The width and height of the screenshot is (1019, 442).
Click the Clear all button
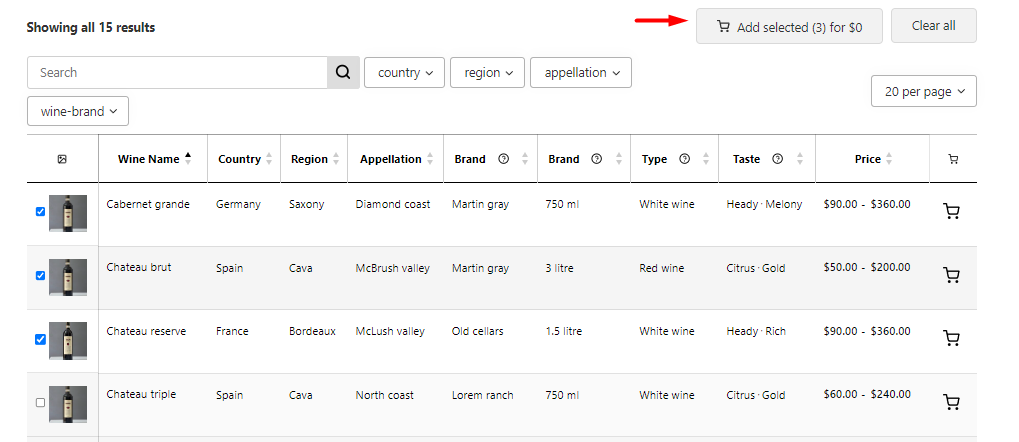coord(933,26)
